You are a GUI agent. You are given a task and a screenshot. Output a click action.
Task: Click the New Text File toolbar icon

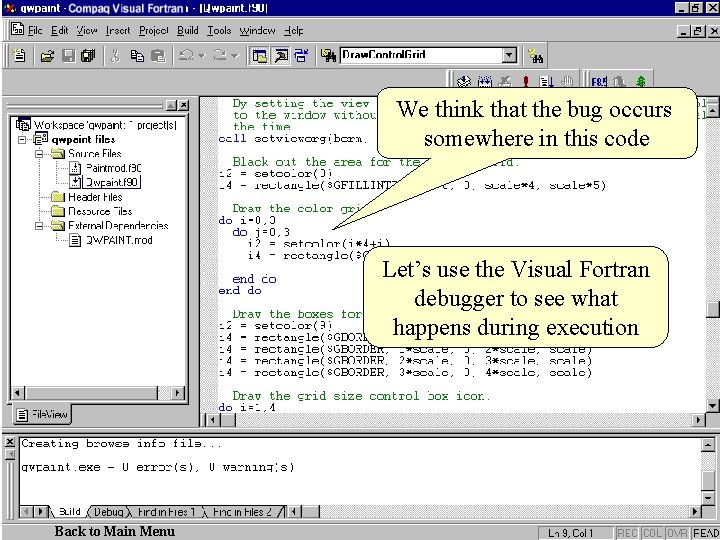point(19,56)
